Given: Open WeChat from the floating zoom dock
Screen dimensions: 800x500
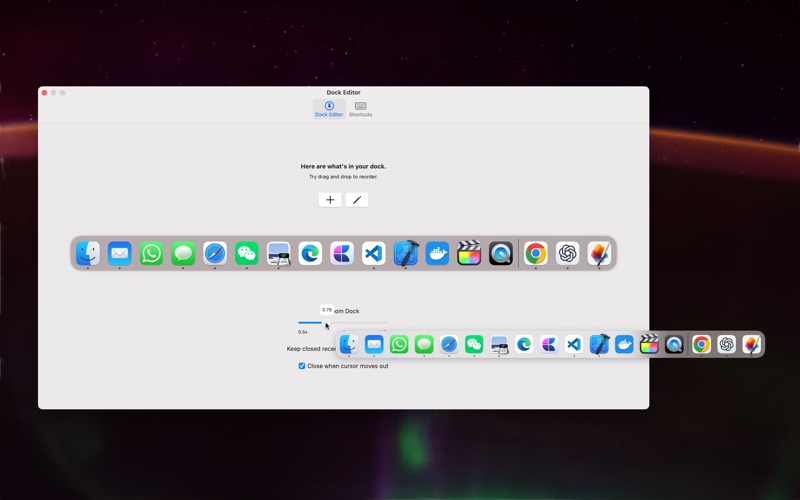Looking at the screenshot, I should (x=474, y=344).
